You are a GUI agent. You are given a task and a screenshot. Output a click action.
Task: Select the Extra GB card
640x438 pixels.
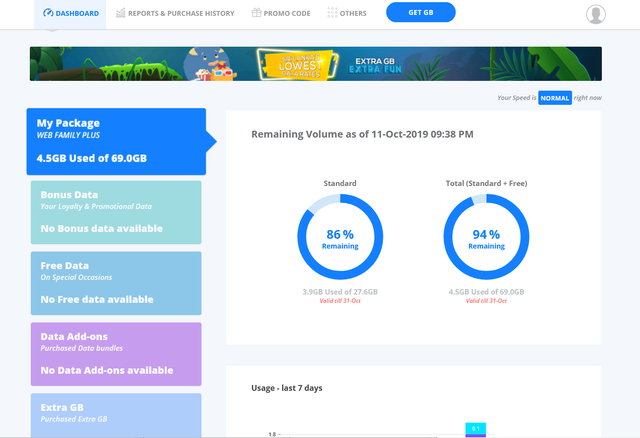pos(116,415)
